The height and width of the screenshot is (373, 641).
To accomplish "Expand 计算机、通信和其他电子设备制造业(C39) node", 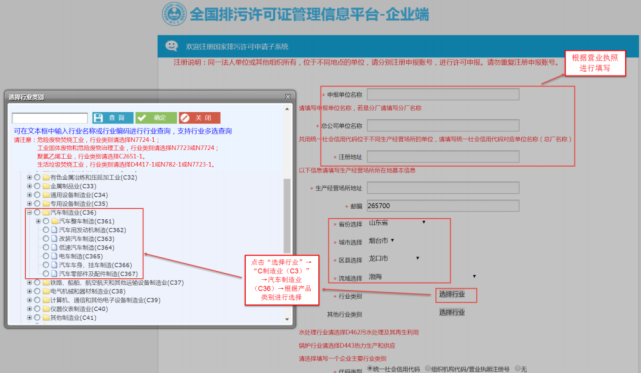I will click(x=29, y=300).
